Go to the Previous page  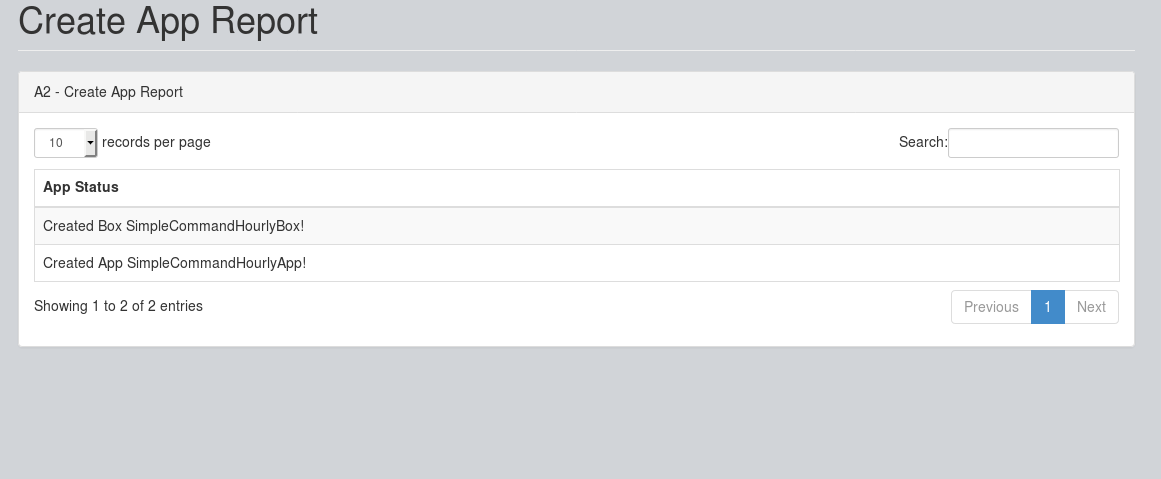click(990, 307)
